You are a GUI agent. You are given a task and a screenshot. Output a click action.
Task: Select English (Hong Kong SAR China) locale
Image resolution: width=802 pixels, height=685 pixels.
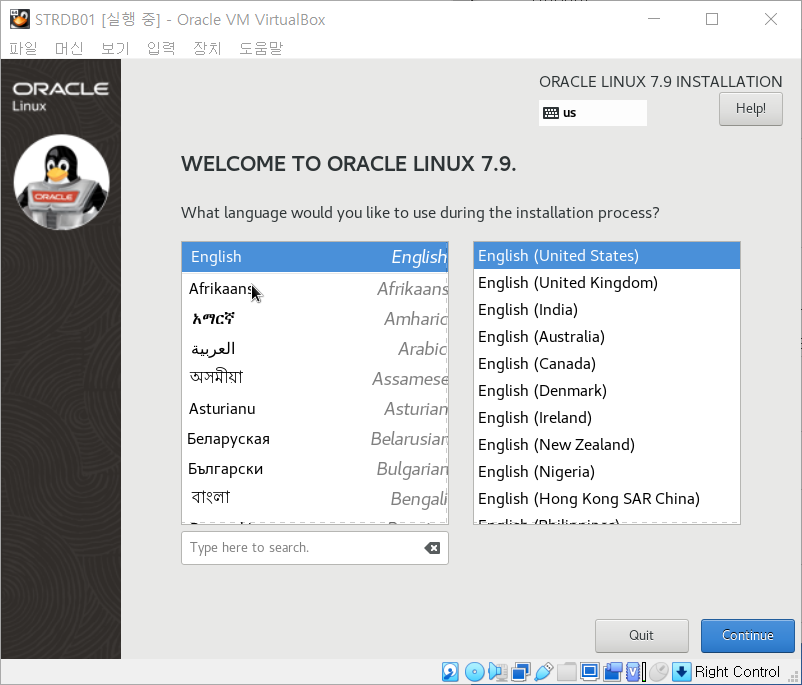pyautogui.click(x=607, y=499)
